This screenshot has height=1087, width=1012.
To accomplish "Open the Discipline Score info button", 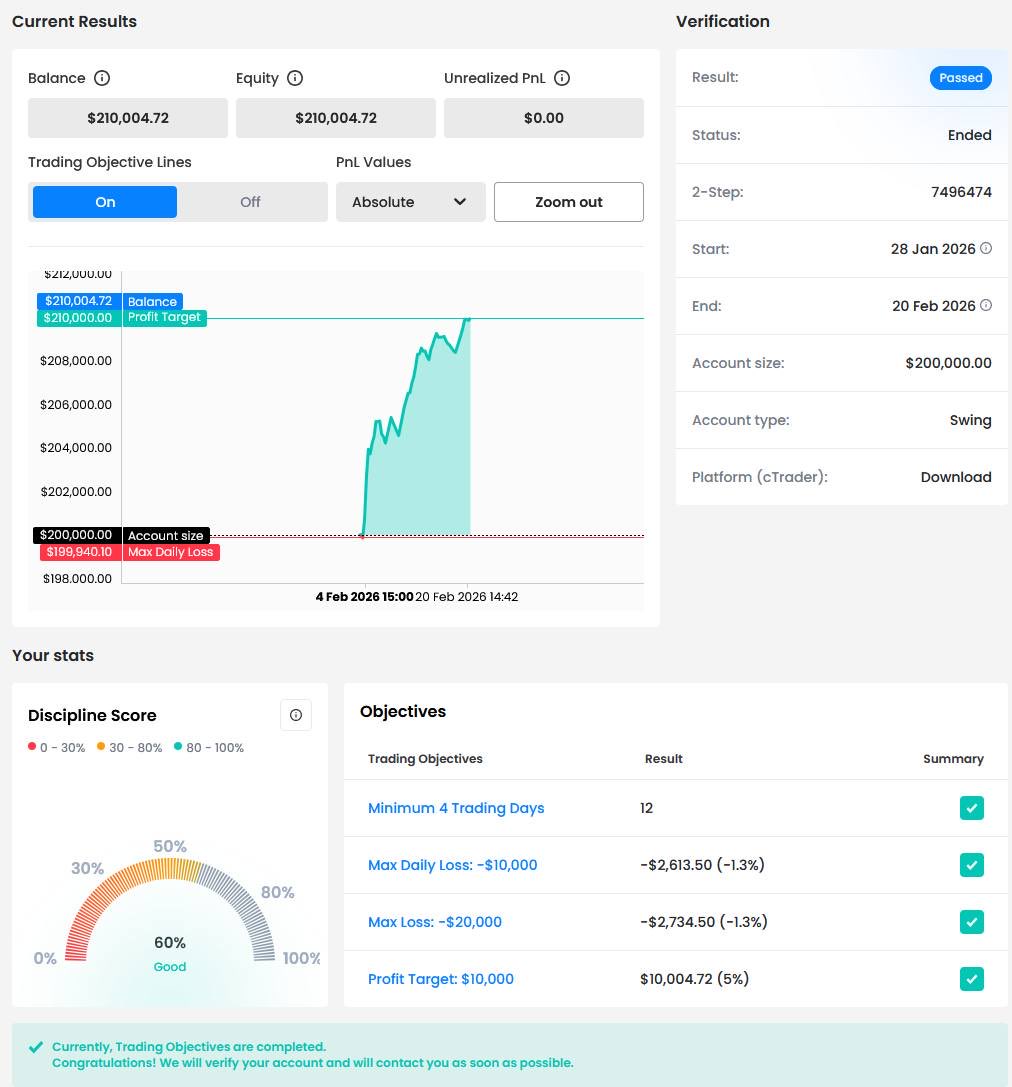I will tap(296, 715).
